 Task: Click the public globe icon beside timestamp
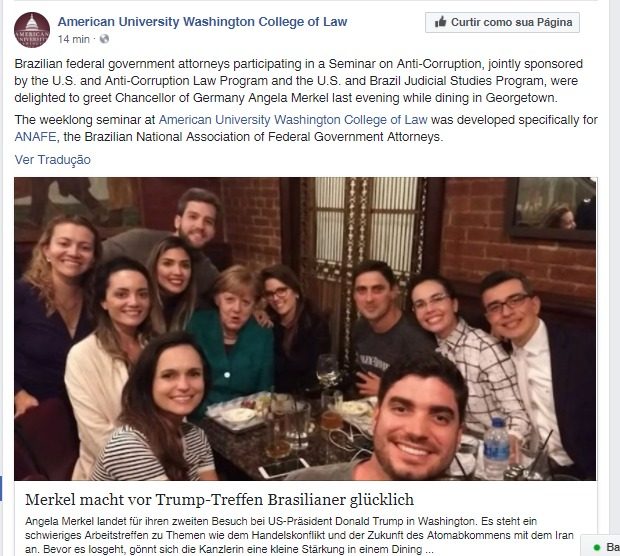coord(102,39)
